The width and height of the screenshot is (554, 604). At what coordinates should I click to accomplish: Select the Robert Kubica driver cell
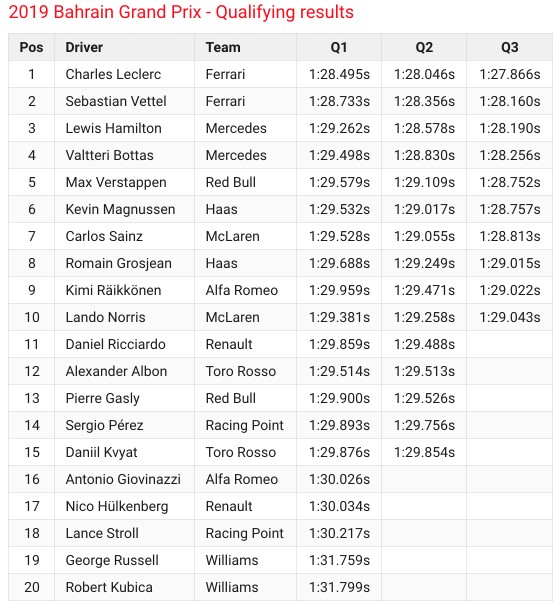point(124,587)
